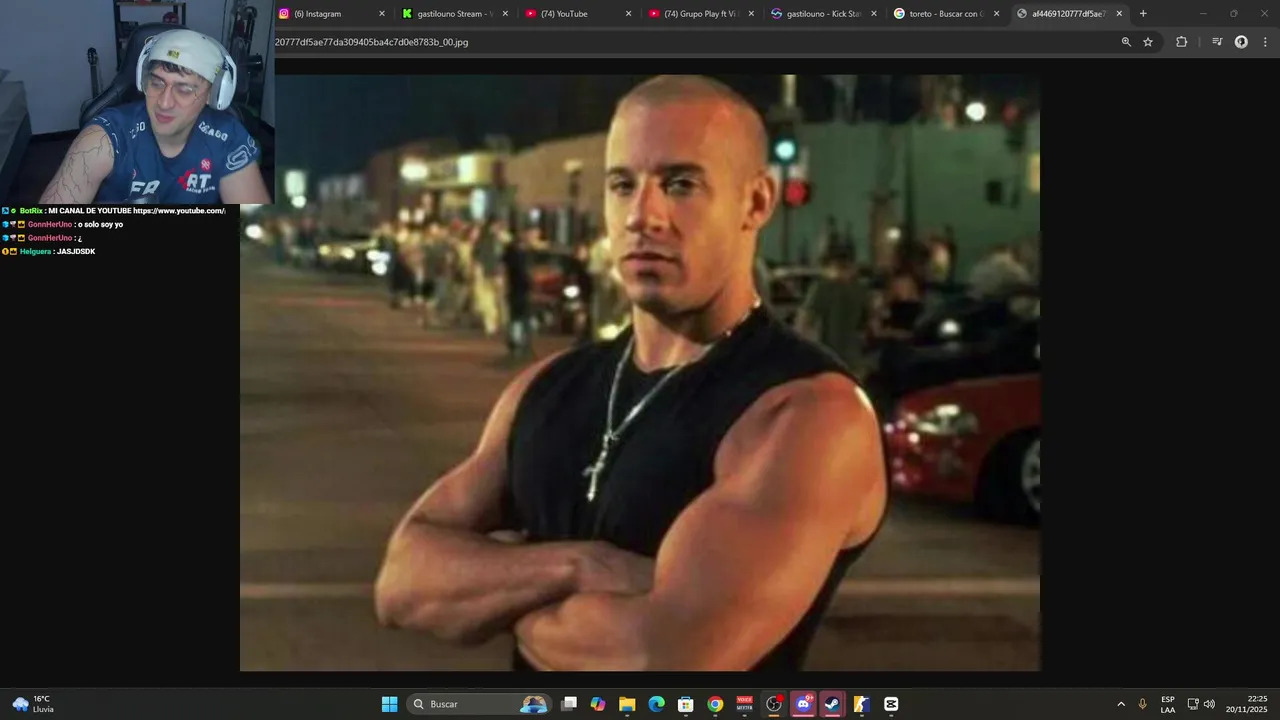Click the microphone tray icon
This screenshot has width=1280, height=720.
[1142, 704]
